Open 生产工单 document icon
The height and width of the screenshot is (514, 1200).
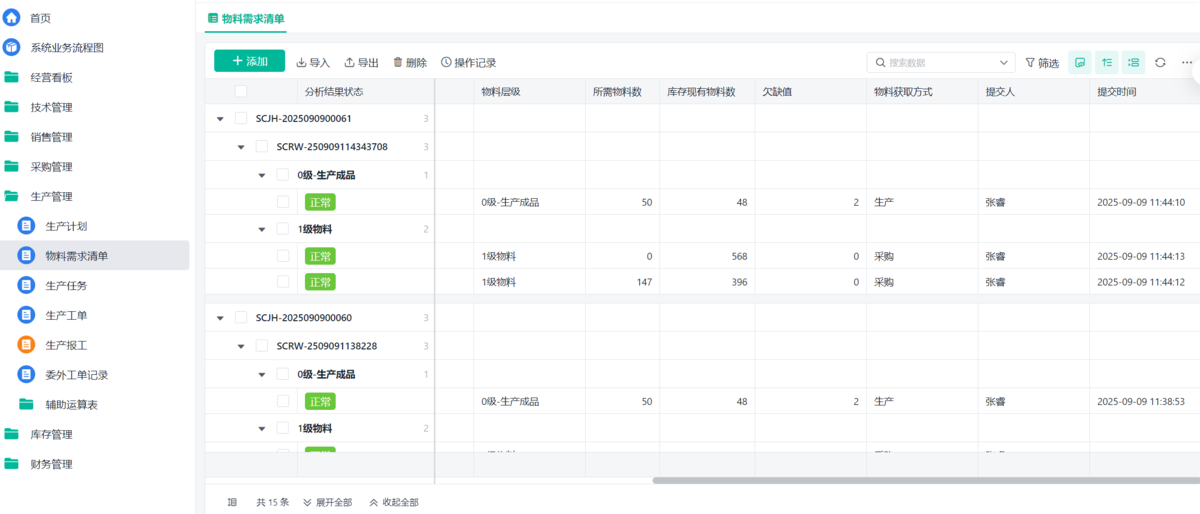click(x=27, y=315)
